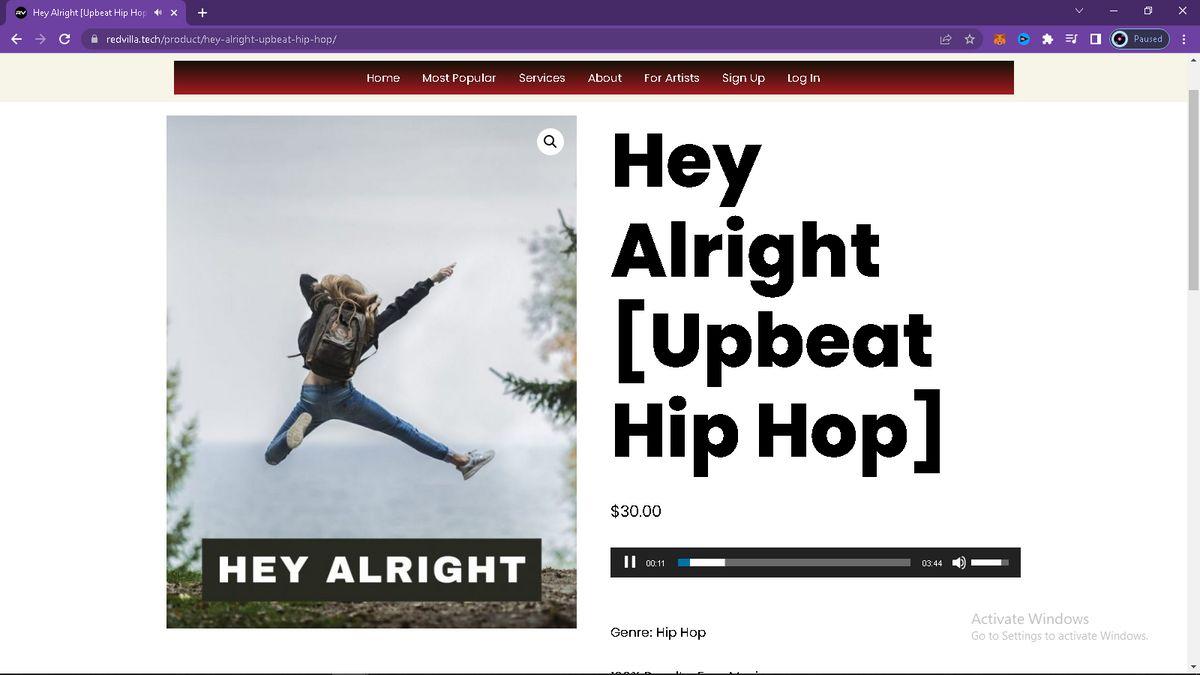Reload the page
This screenshot has width=1200, height=675.
(x=65, y=39)
